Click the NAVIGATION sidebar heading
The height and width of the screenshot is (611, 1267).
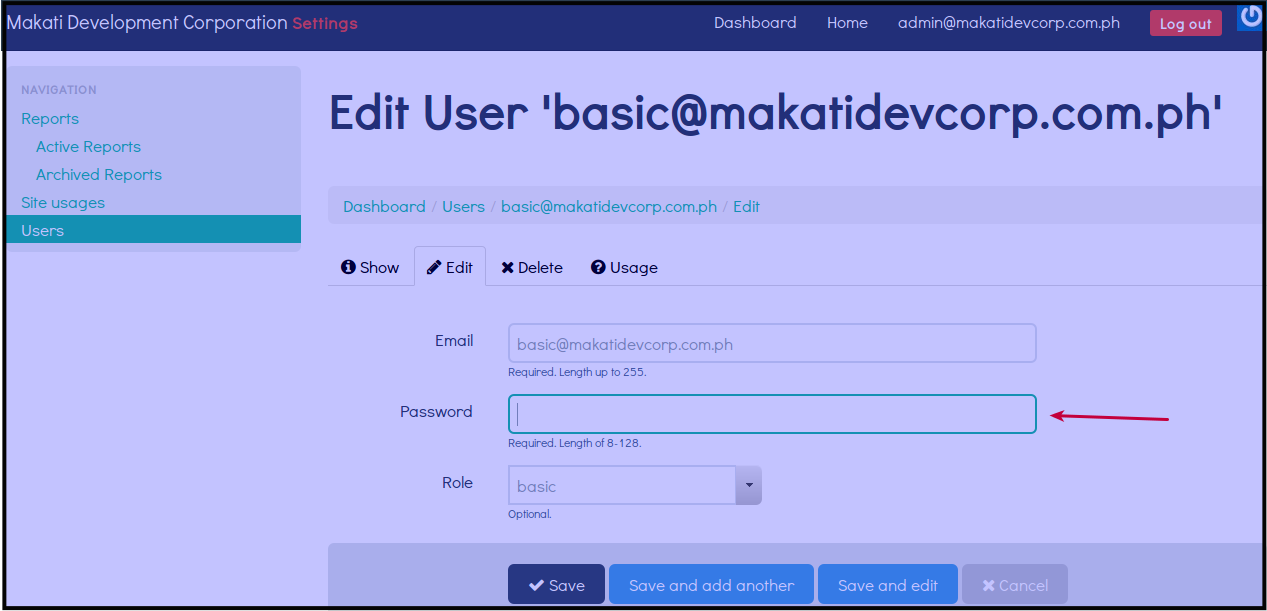click(x=59, y=90)
